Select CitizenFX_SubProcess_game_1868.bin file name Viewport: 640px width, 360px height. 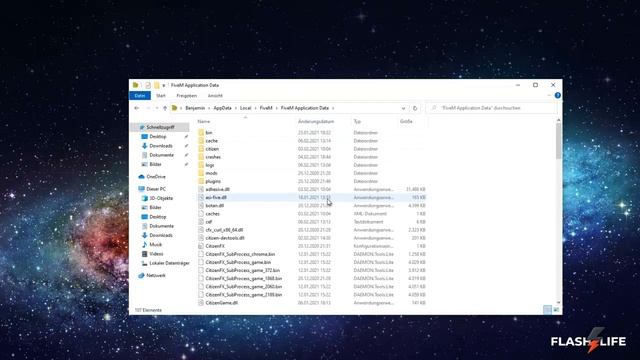(x=244, y=278)
